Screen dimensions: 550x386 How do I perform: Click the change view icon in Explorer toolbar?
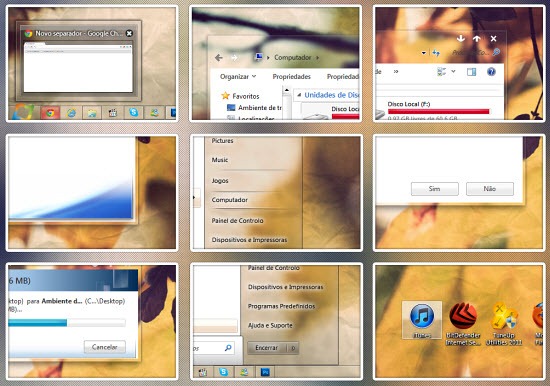click(442, 72)
